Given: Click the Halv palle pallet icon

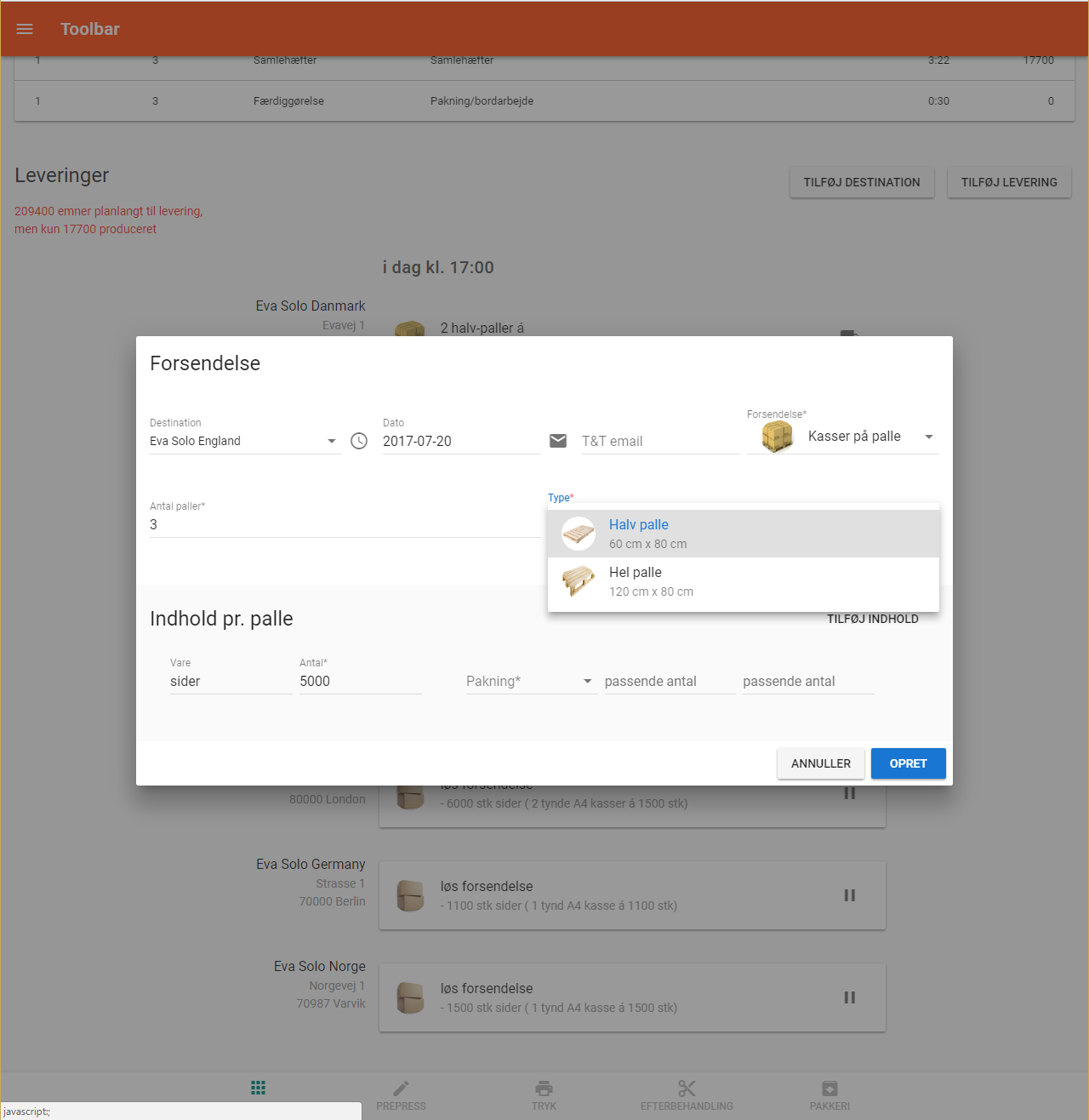Looking at the screenshot, I should click(x=579, y=534).
